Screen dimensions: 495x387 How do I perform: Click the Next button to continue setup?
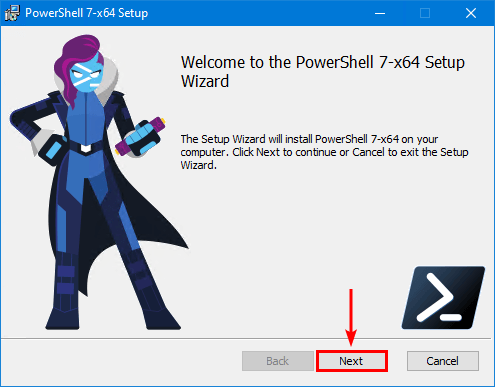352,361
